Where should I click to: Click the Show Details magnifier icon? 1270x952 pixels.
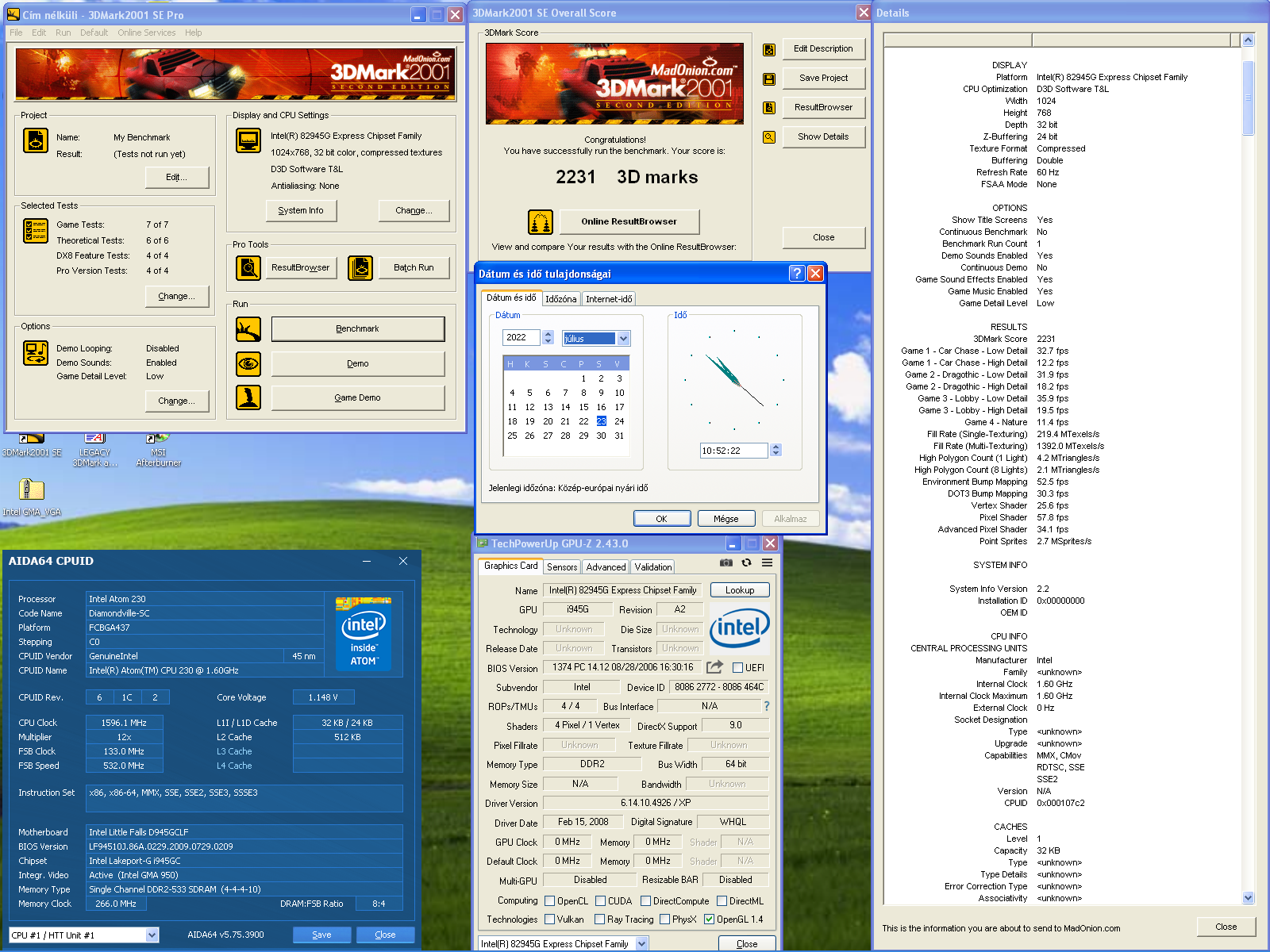tap(769, 136)
